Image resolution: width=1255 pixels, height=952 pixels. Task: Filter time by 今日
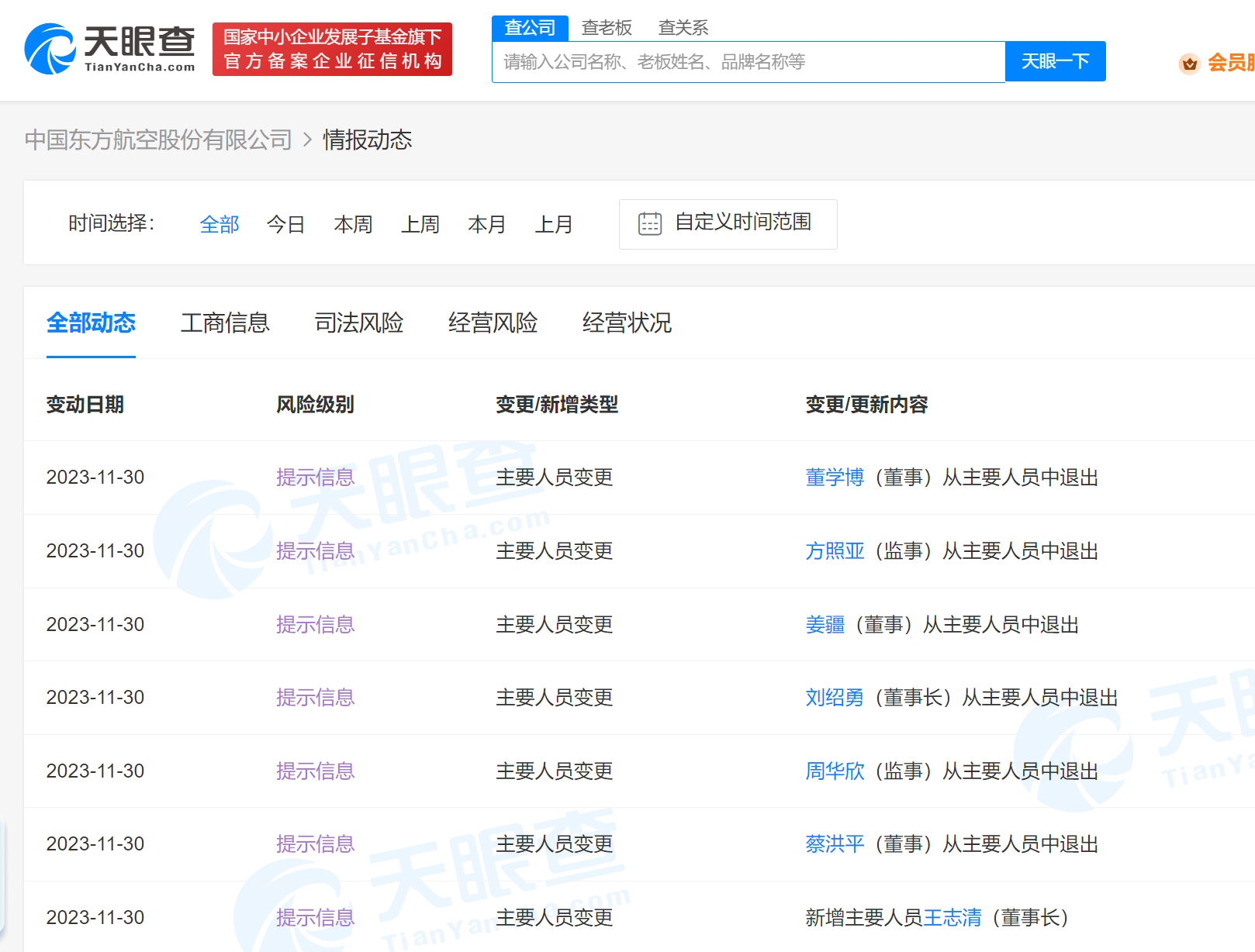click(285, 225)
